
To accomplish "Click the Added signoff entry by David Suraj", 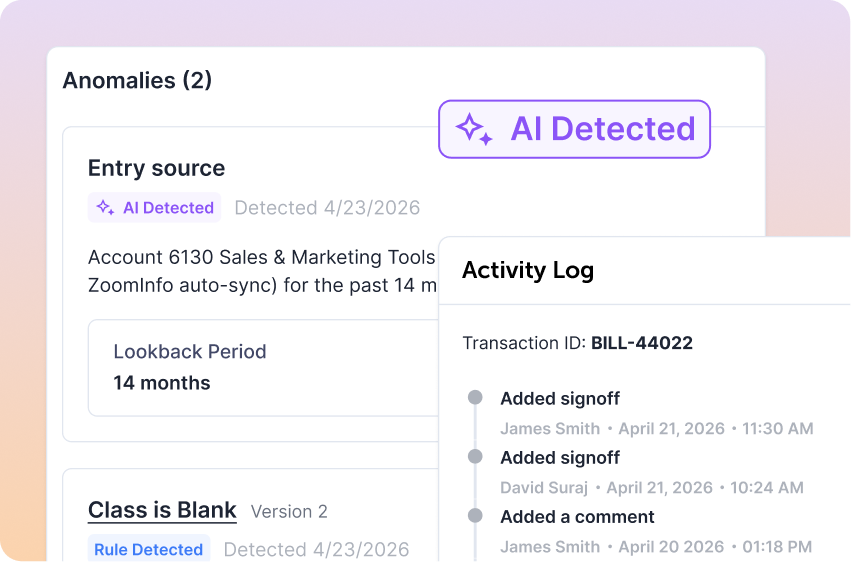I will tap(560, 458).
